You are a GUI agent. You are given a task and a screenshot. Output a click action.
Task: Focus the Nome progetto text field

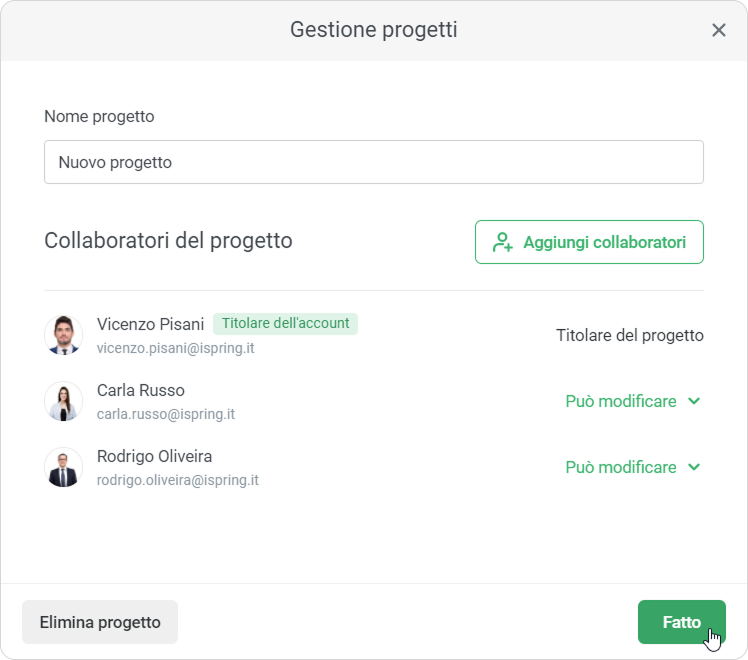tap(373, 162)
